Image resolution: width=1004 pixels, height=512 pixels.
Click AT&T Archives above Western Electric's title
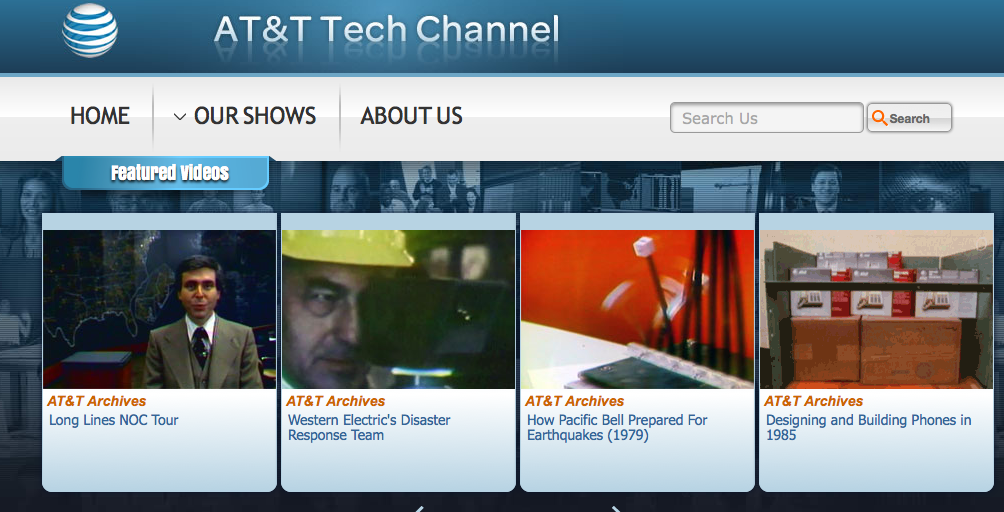tap(336, 401)
